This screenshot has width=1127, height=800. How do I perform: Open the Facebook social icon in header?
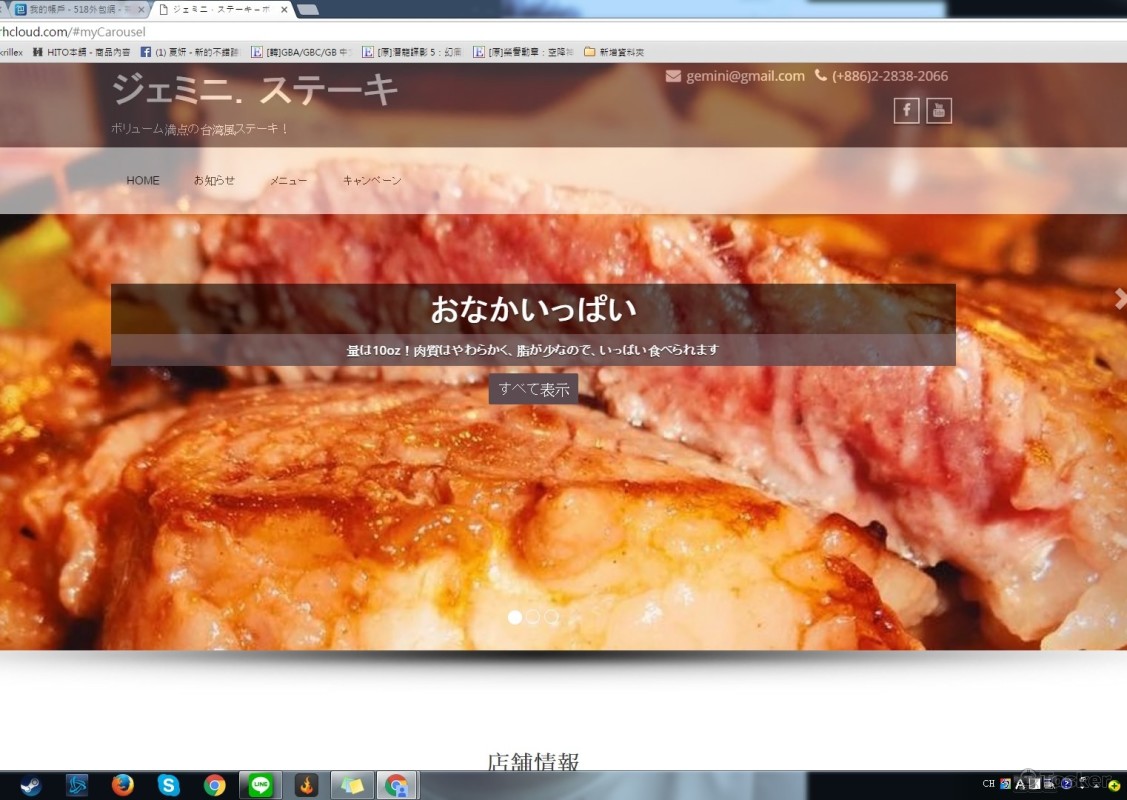click(x=906, y=110)
